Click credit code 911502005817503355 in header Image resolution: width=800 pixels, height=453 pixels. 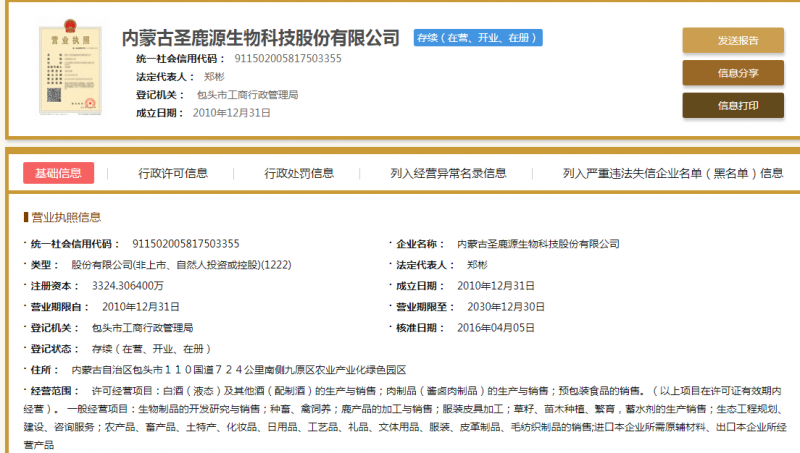pyautogui.click(x=288, y=59)
